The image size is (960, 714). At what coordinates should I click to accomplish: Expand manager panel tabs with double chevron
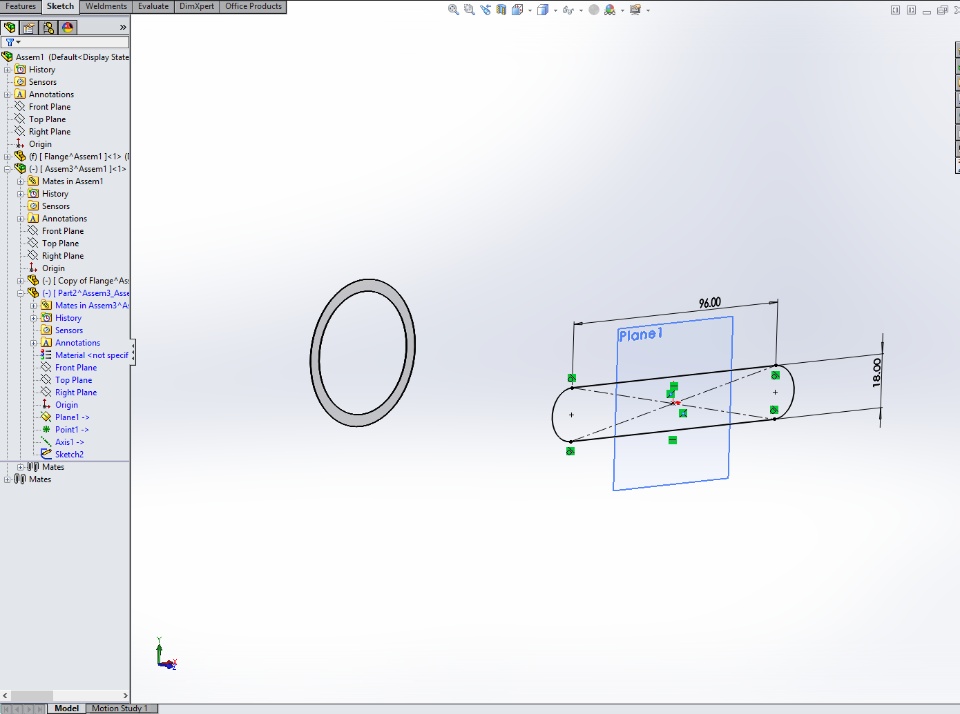[x=122, y=28]
